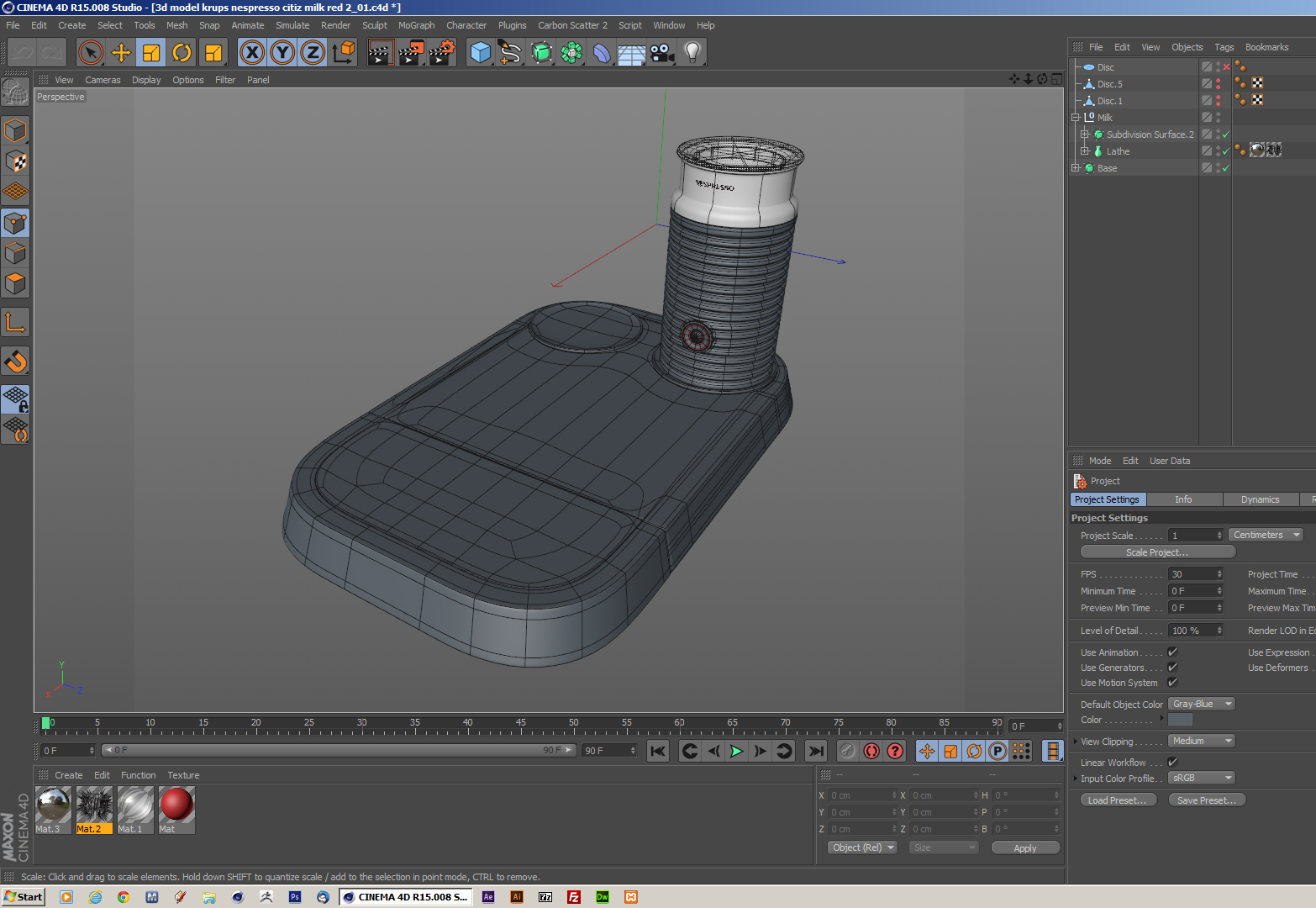Select the red Mat material thumbnail
Image resolution: width=1316 pixels, height=908 pixels.
pyautogui.click(x=176, y=805)
